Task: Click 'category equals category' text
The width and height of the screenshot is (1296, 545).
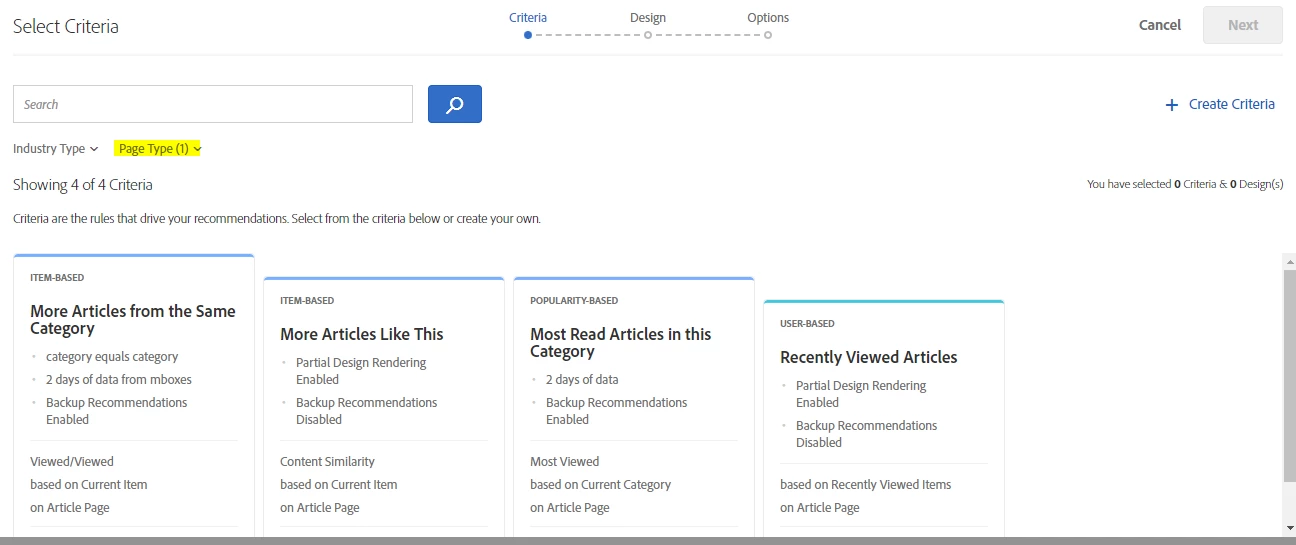Action: click(x=112, y=356)
